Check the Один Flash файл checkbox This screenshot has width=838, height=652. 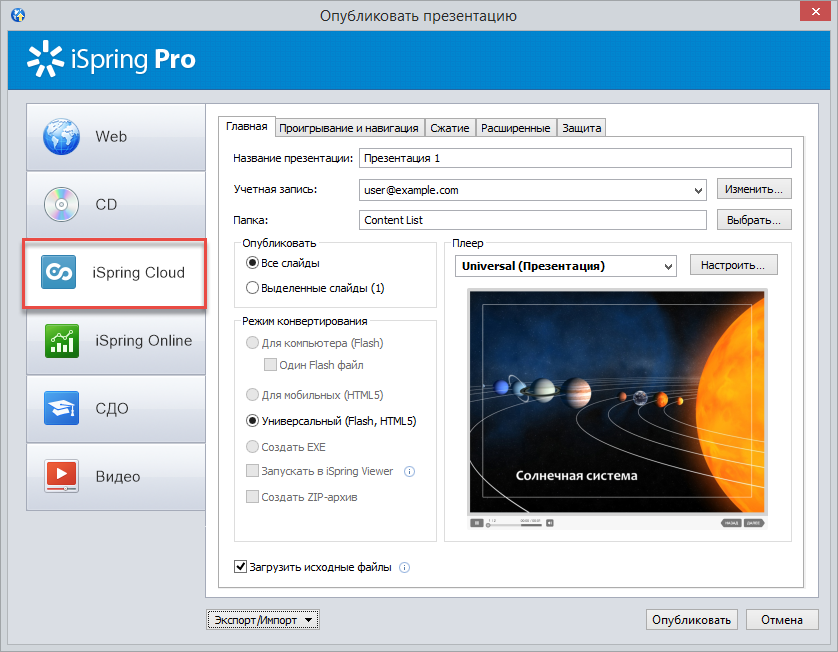pyautogui.click(x=270, y=364)
